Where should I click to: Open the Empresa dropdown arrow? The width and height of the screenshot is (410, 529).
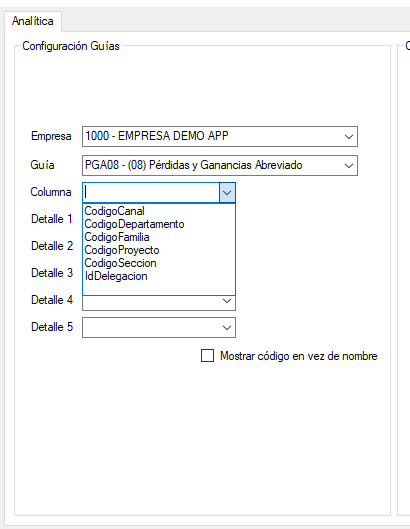[x=349, y=137]
